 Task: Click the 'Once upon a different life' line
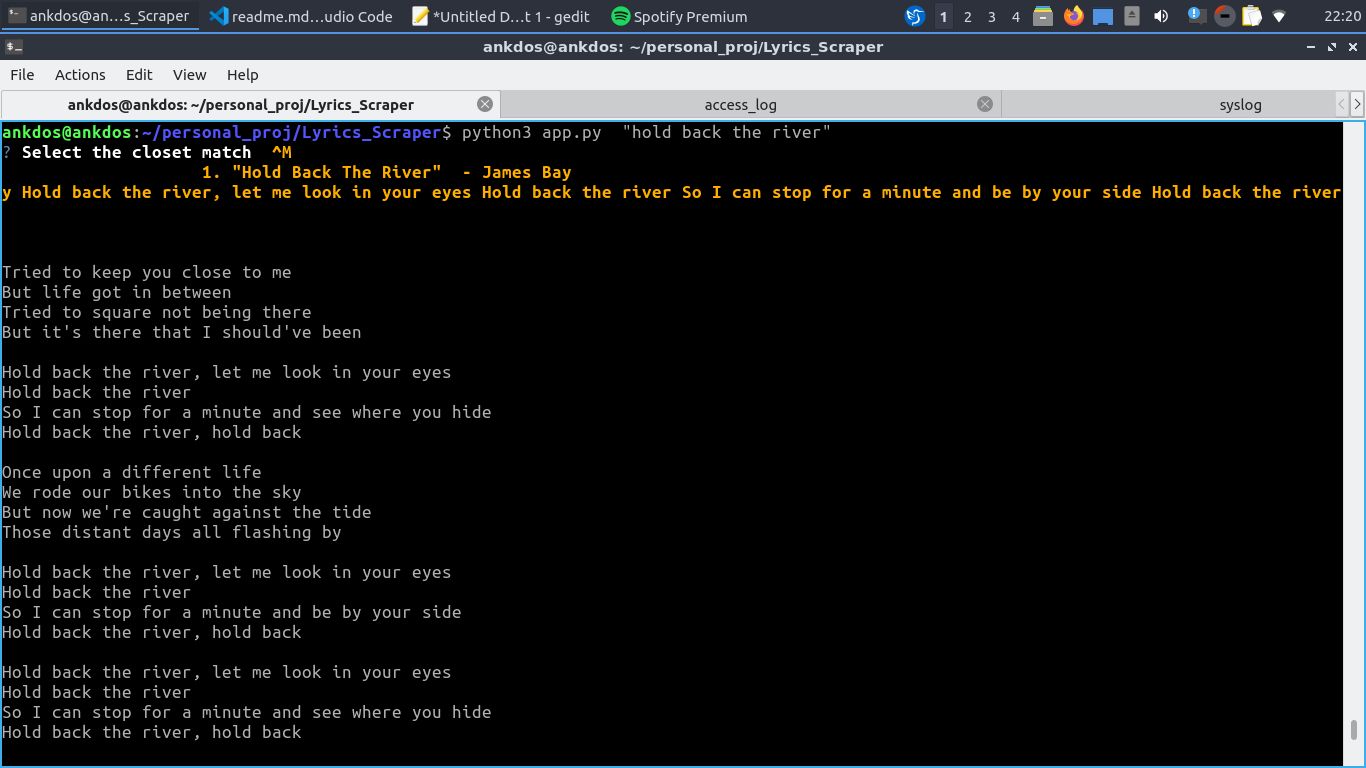tap(132, 472)
